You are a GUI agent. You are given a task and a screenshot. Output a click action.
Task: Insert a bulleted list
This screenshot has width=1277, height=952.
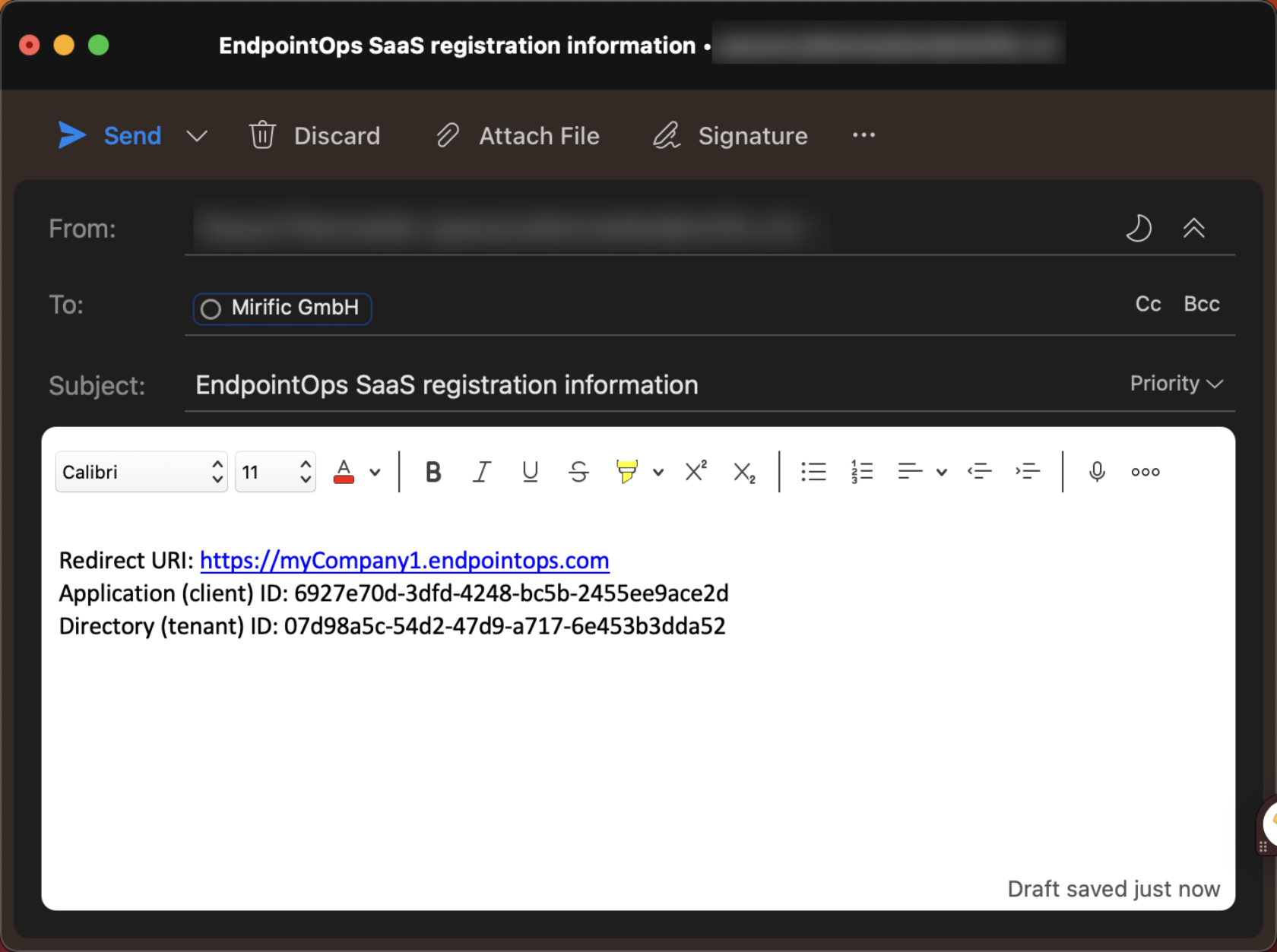click(x=813, y=472)
